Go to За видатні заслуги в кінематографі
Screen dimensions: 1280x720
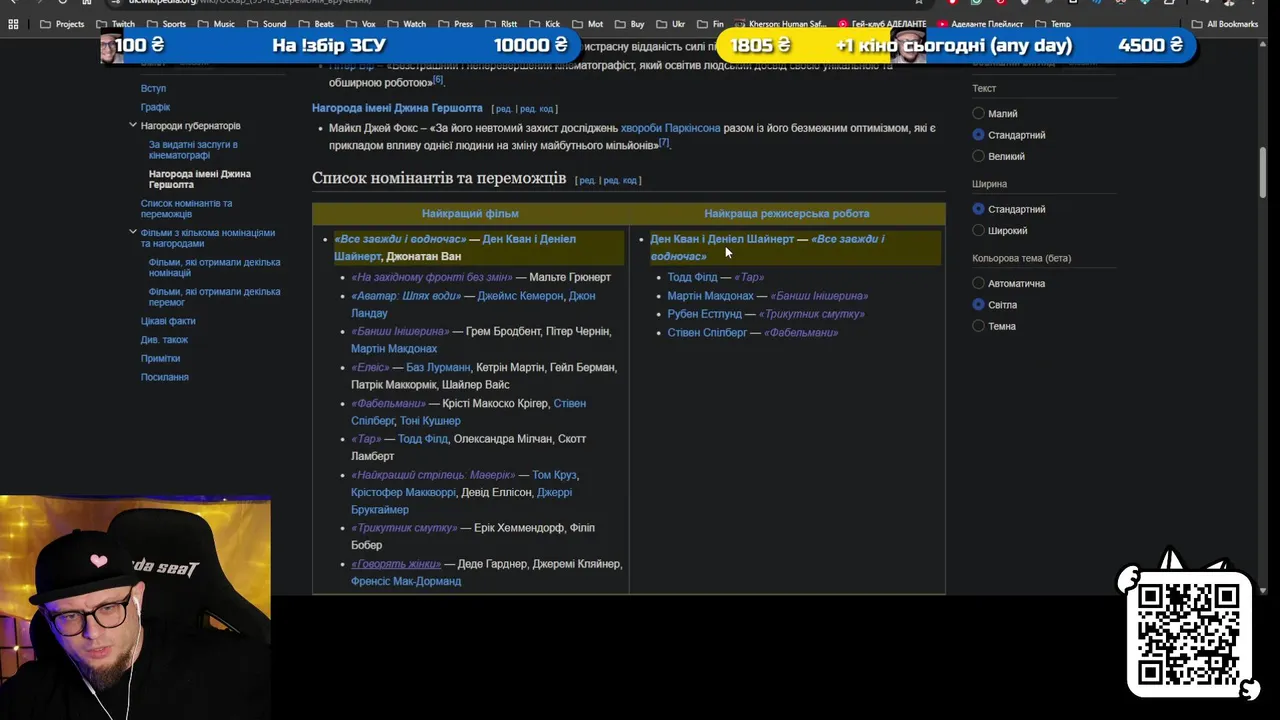click(x=193, y=150)
